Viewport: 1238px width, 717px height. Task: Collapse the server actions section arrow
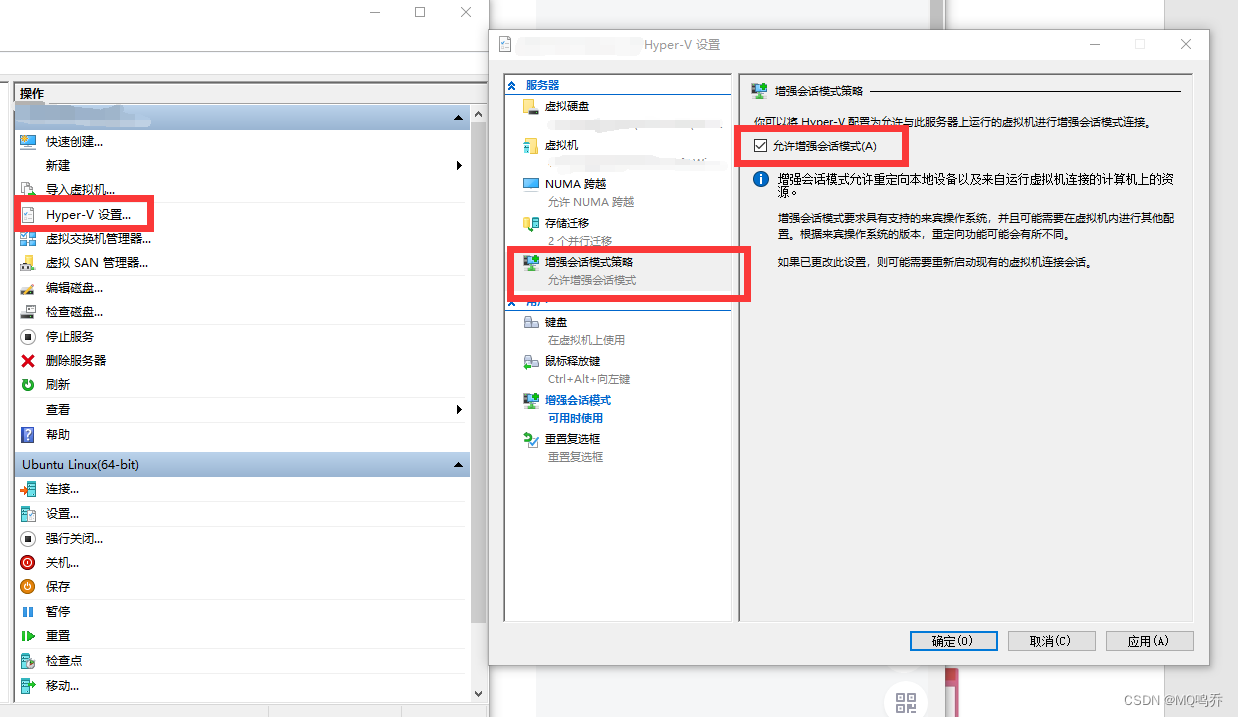coord(459,119)
